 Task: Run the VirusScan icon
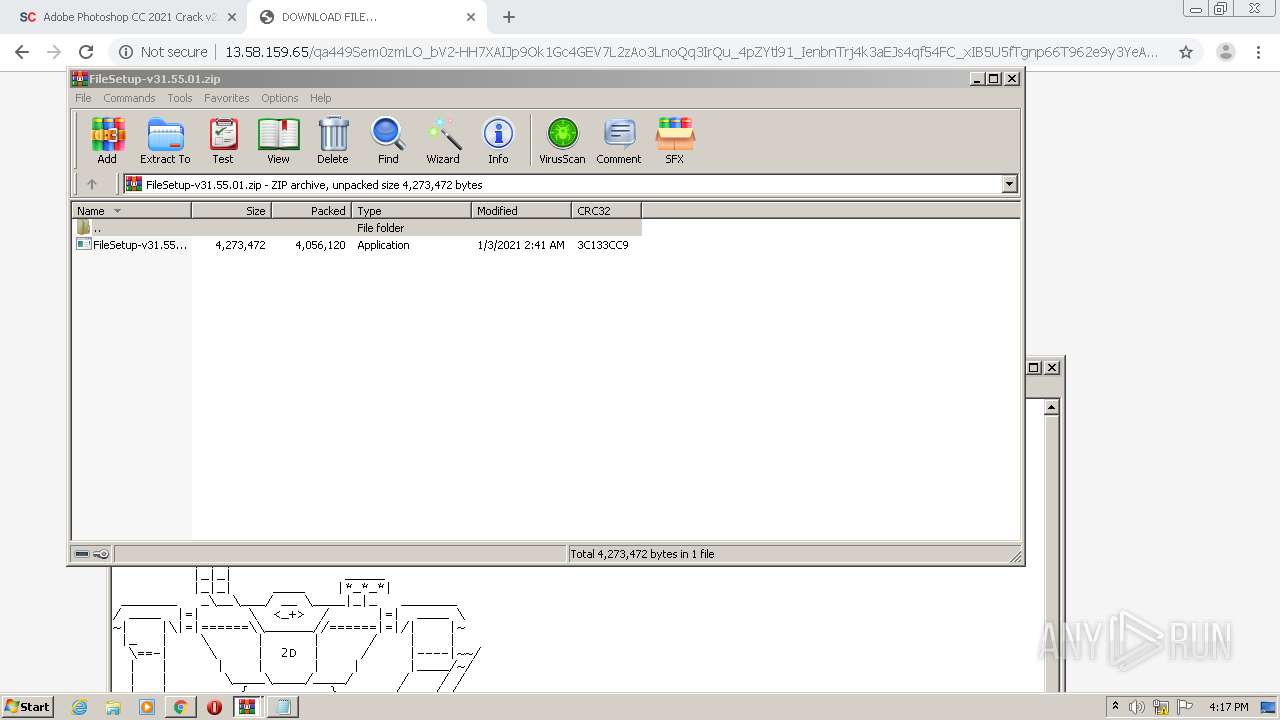pyautogui.click(x=562, y=140)
